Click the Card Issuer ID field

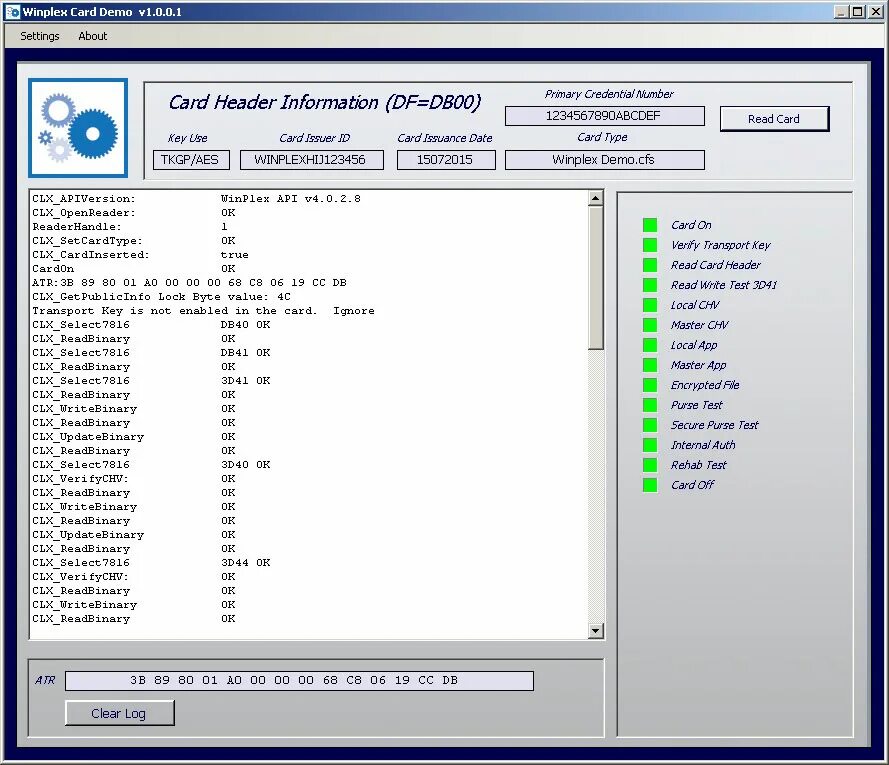[x=312, y=160]
